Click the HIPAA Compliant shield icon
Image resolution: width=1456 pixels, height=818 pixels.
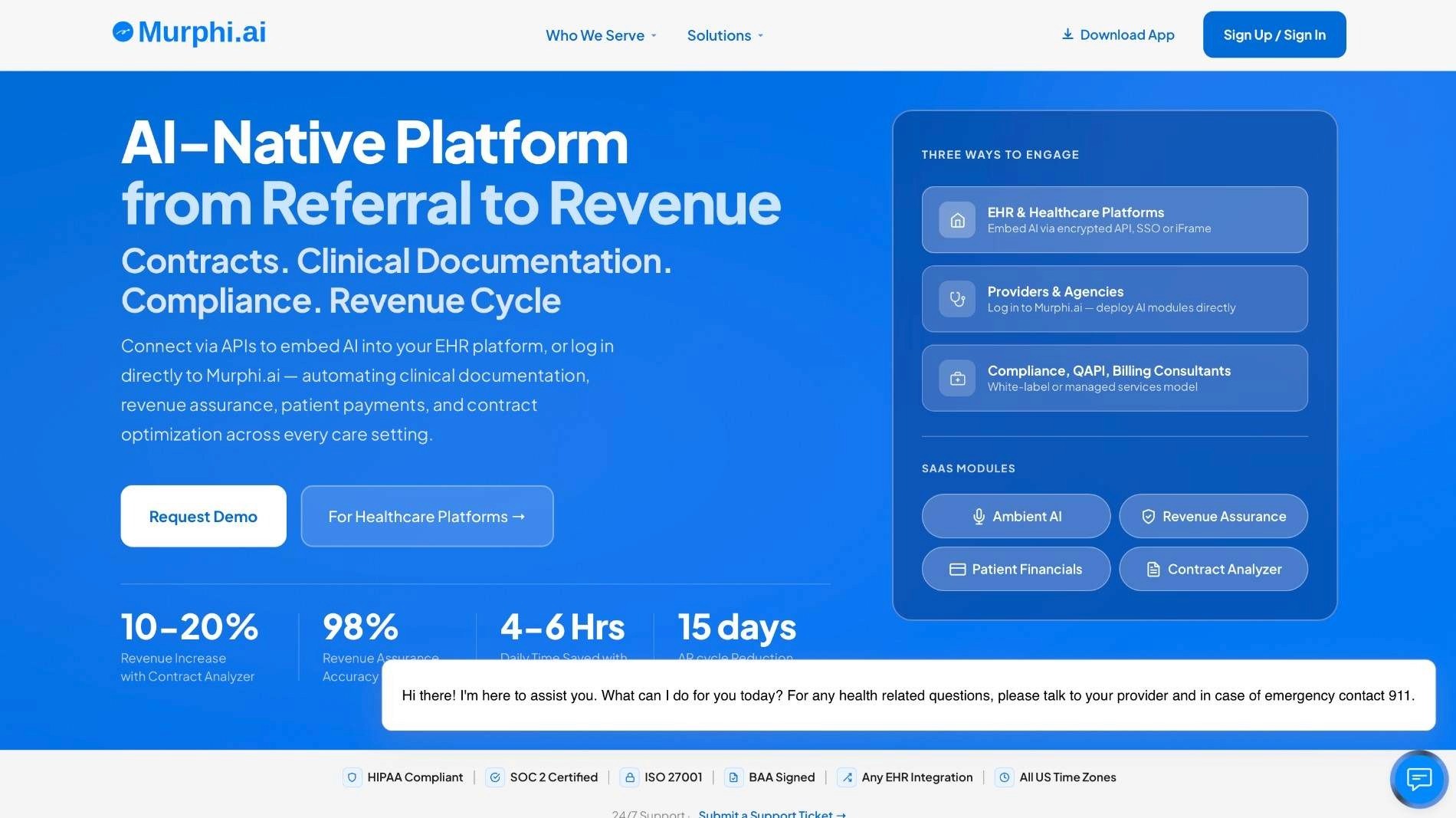click(352, 777)
